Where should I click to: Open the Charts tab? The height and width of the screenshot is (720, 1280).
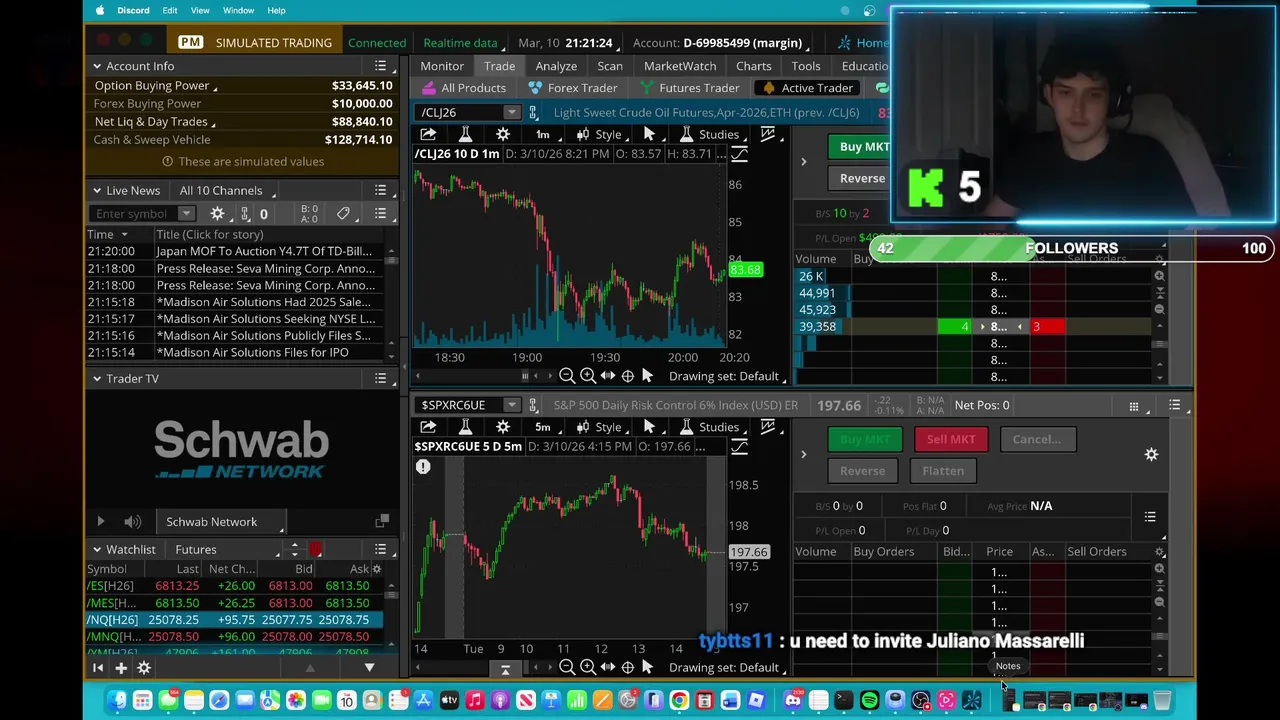(754, 66)
